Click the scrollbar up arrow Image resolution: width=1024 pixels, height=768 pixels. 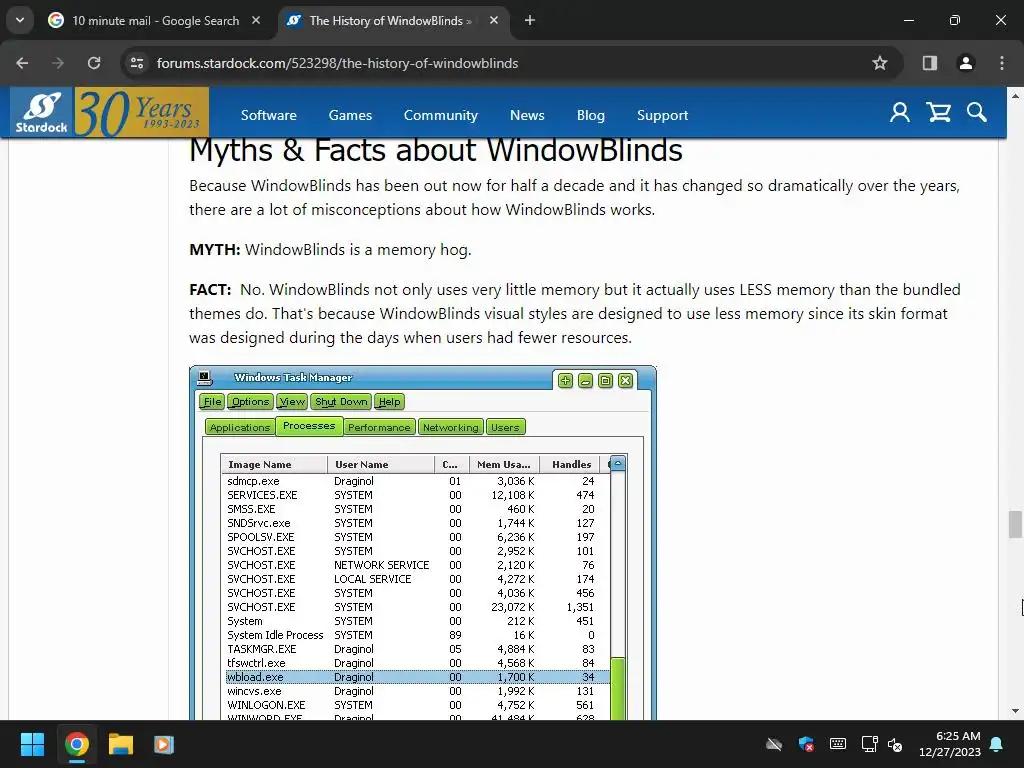[1015, 96]
